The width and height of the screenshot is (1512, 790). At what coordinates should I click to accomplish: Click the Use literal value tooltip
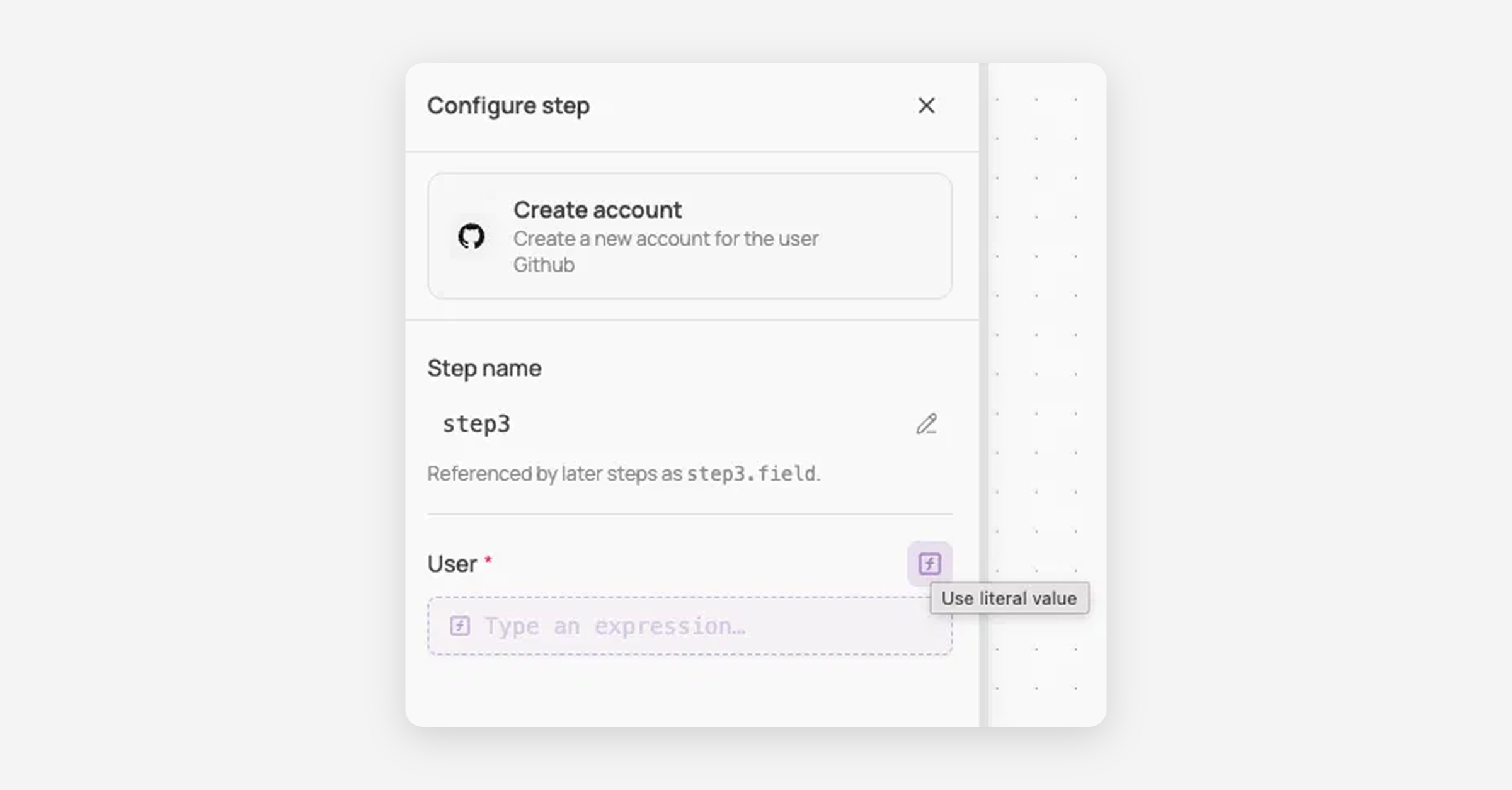coord(1009,598)
